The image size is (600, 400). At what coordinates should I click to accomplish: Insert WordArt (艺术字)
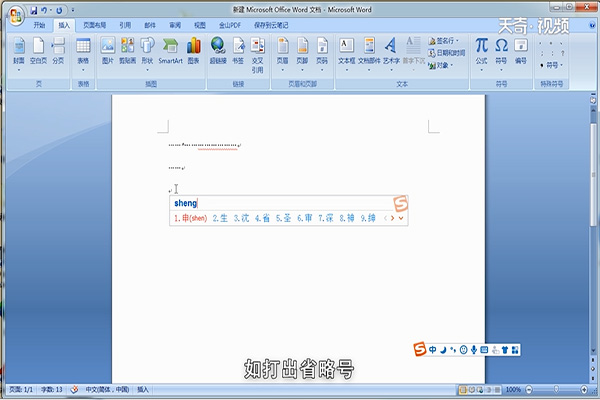coord(391,54)
